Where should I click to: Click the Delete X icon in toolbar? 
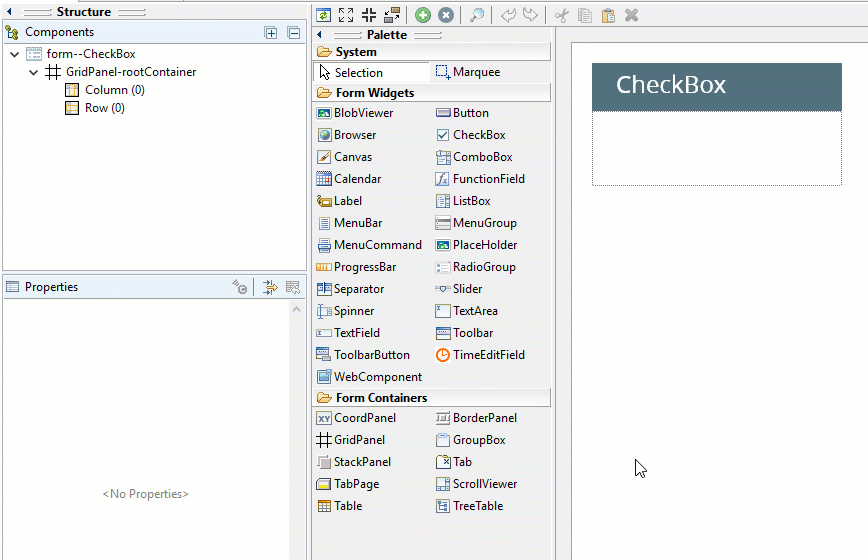pyautogui.click(x=631, y=15)
